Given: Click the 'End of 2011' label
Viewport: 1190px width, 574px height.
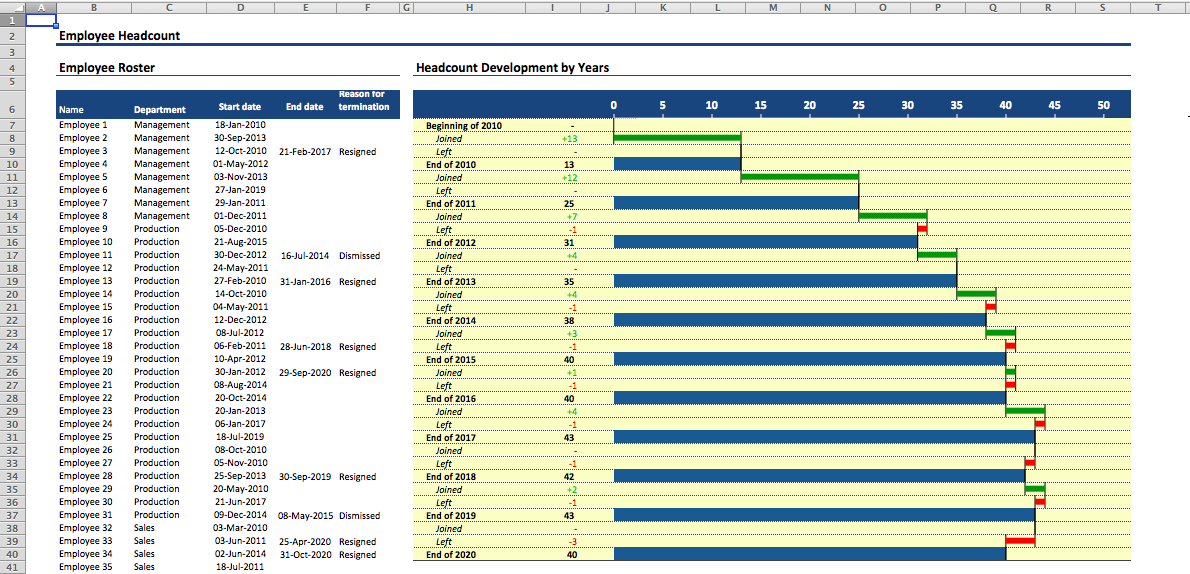Looking at the screenshot, I should (451, 203).
